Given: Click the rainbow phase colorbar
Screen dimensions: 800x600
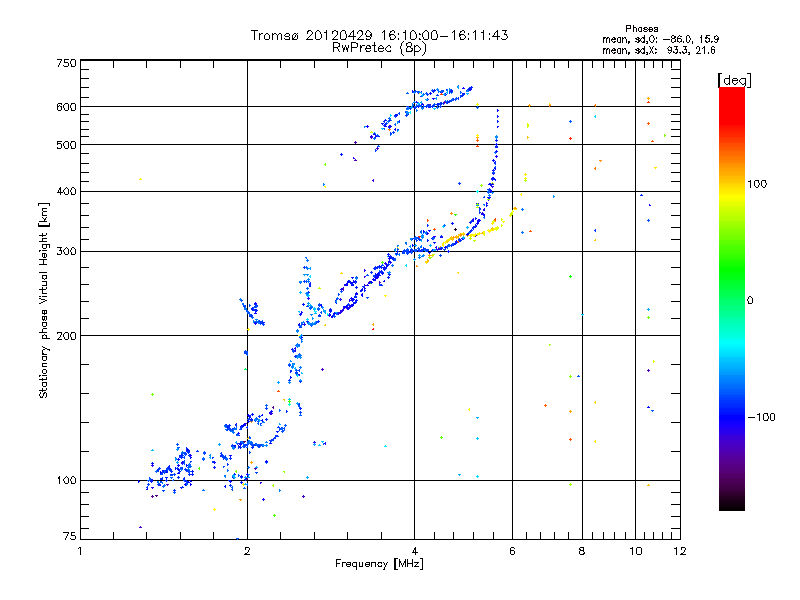Looking at the screenshot, I should (x=732, y=299).
